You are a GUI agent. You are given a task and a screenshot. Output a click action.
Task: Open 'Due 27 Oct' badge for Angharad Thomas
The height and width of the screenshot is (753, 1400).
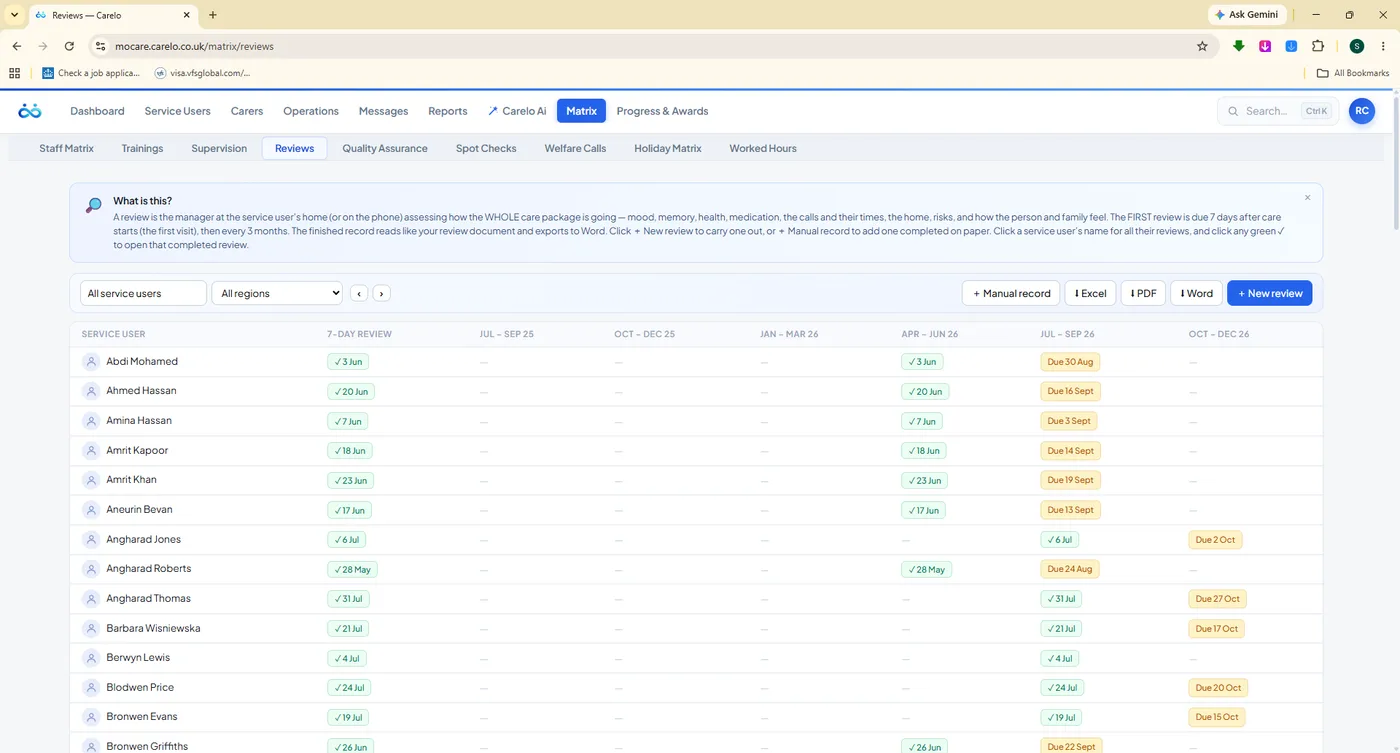click(x=1217, y=599)
